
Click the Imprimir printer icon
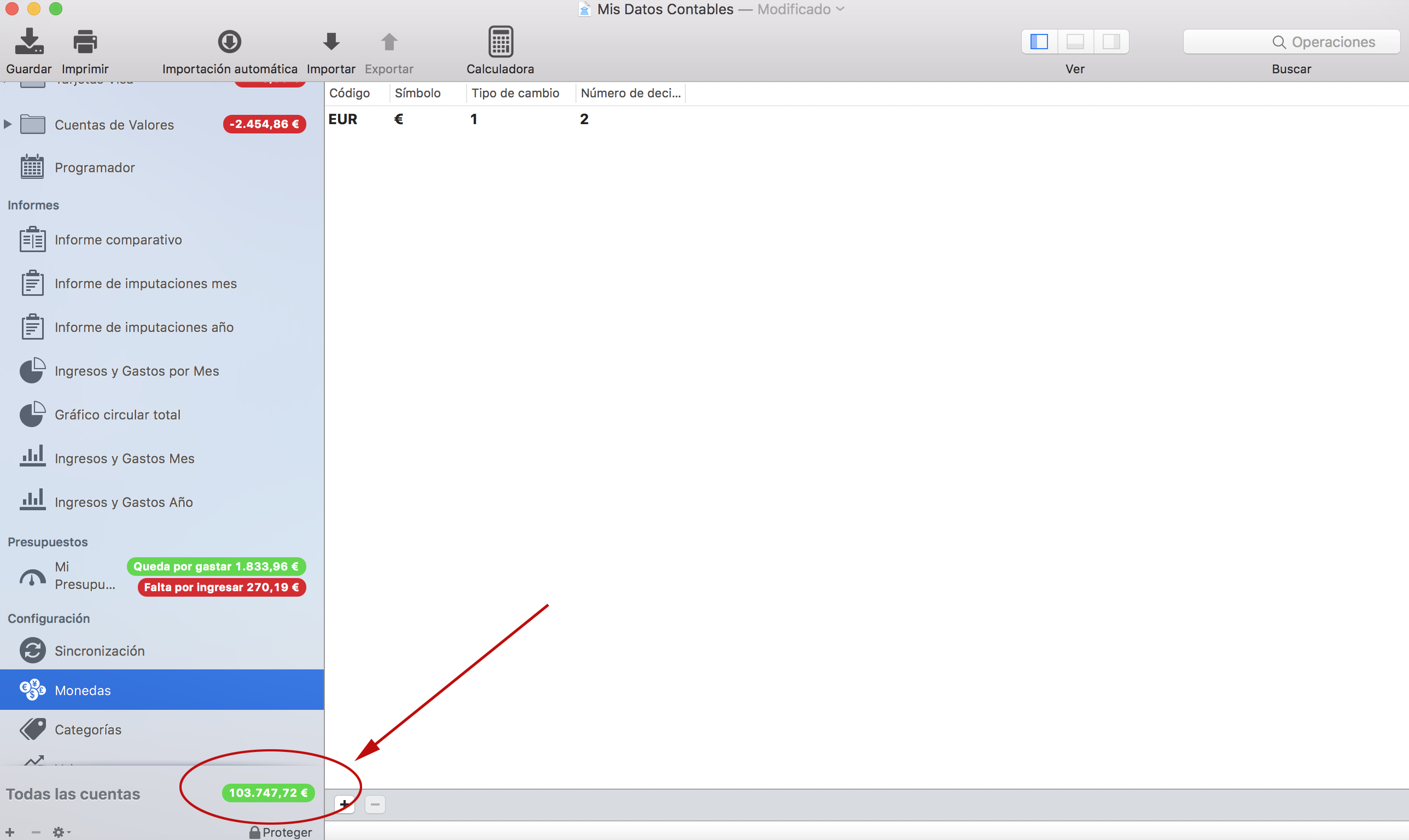[x=85, y=42]
